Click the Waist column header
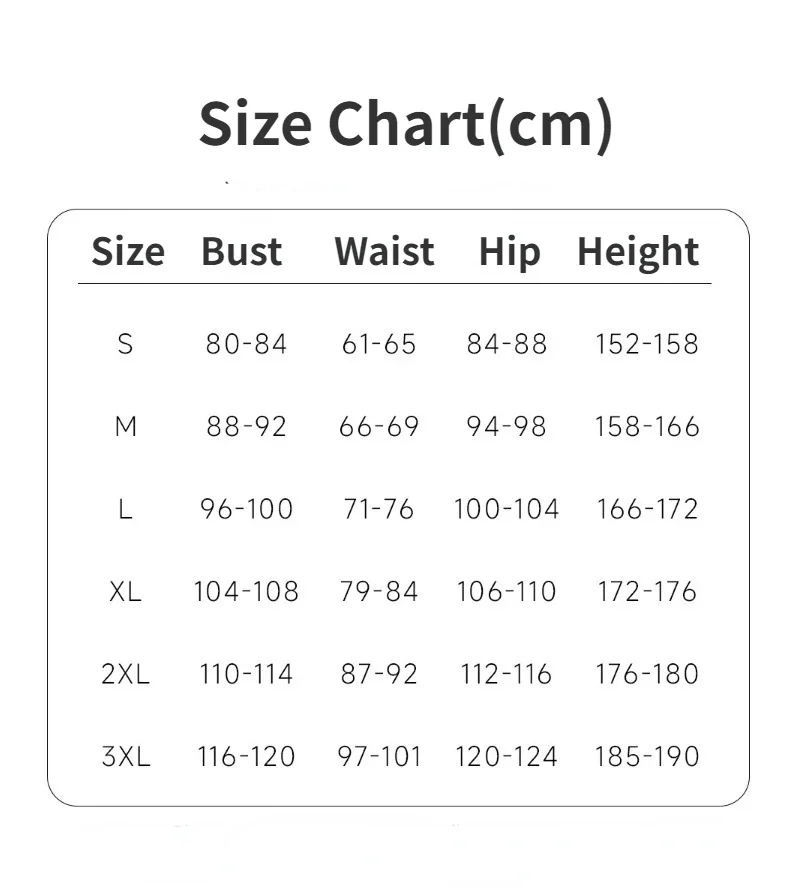Screen dimensions: 790x894 pyautogui.click(x=384, y=252)
